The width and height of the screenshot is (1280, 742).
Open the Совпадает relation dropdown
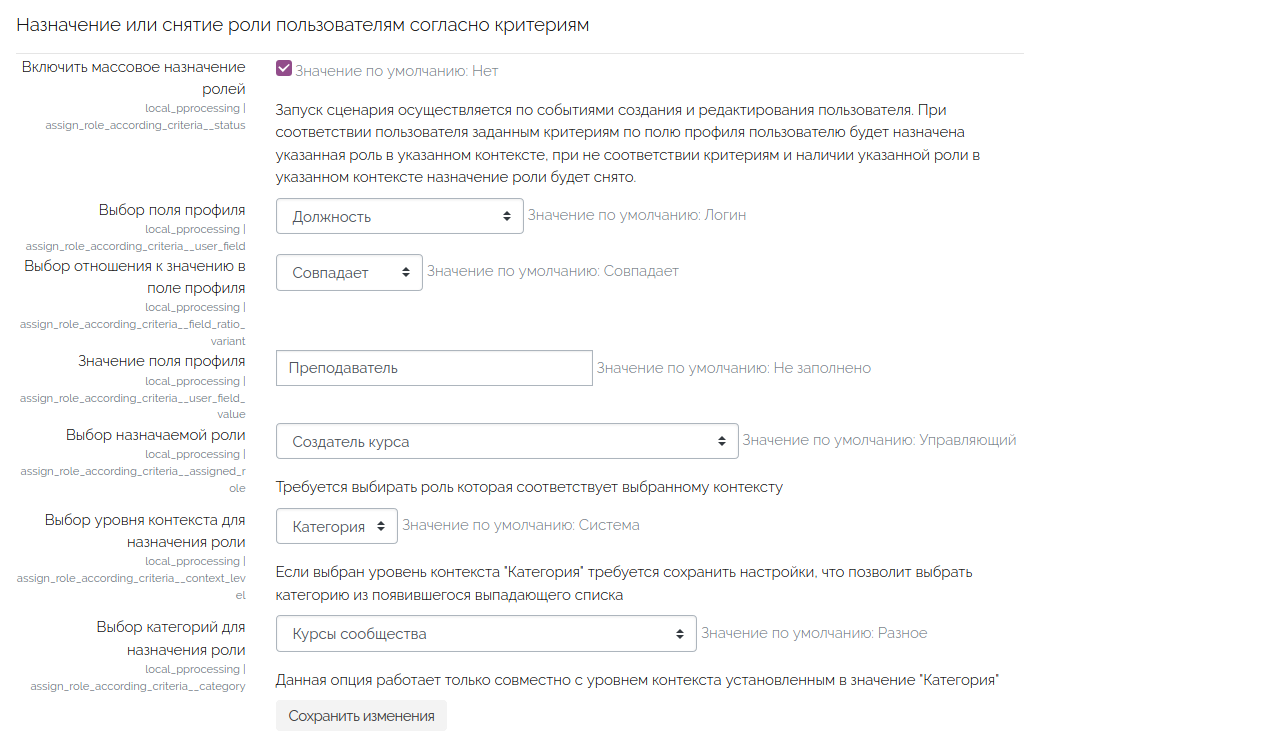pos(349,272)
